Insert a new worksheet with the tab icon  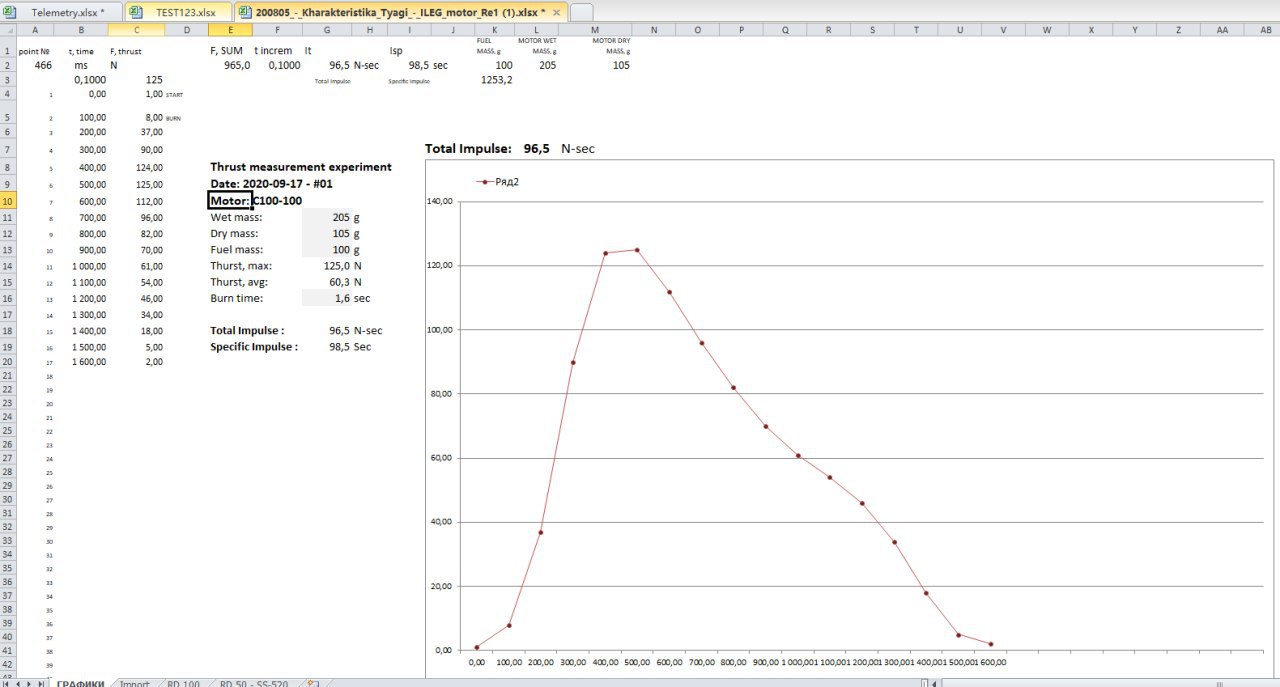tap(312, 683)
